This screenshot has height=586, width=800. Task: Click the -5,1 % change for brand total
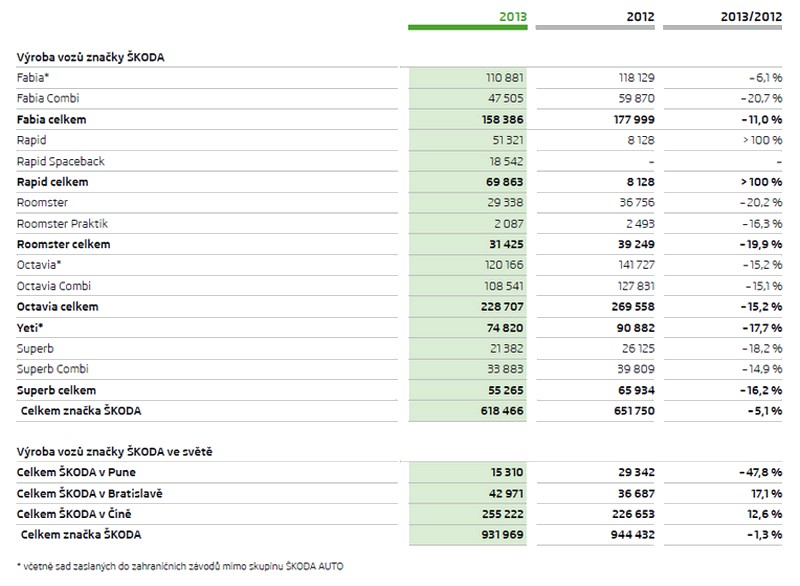tap(765, 411)
